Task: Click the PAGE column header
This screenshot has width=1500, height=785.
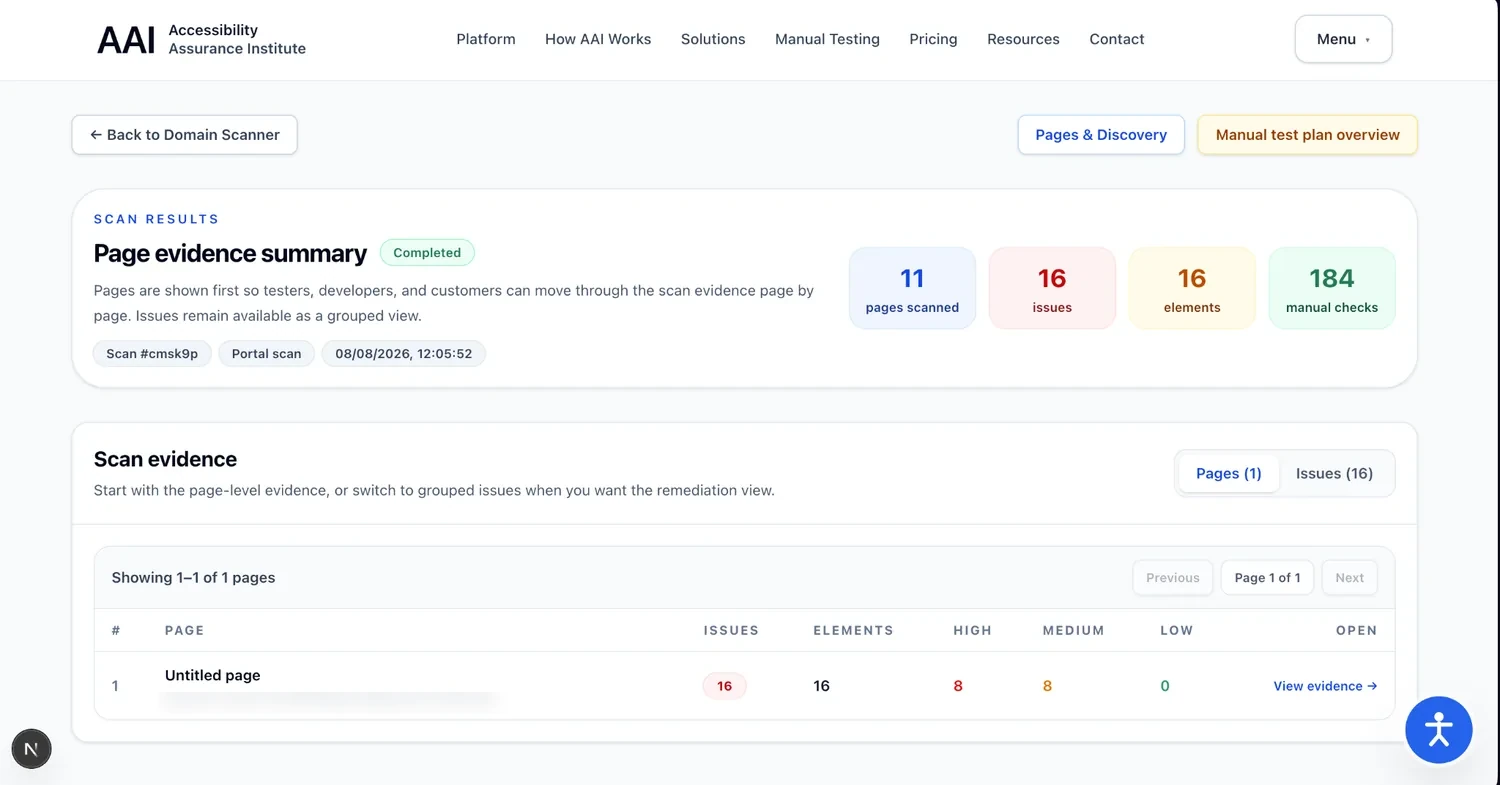Action: [x=184, y=631]
